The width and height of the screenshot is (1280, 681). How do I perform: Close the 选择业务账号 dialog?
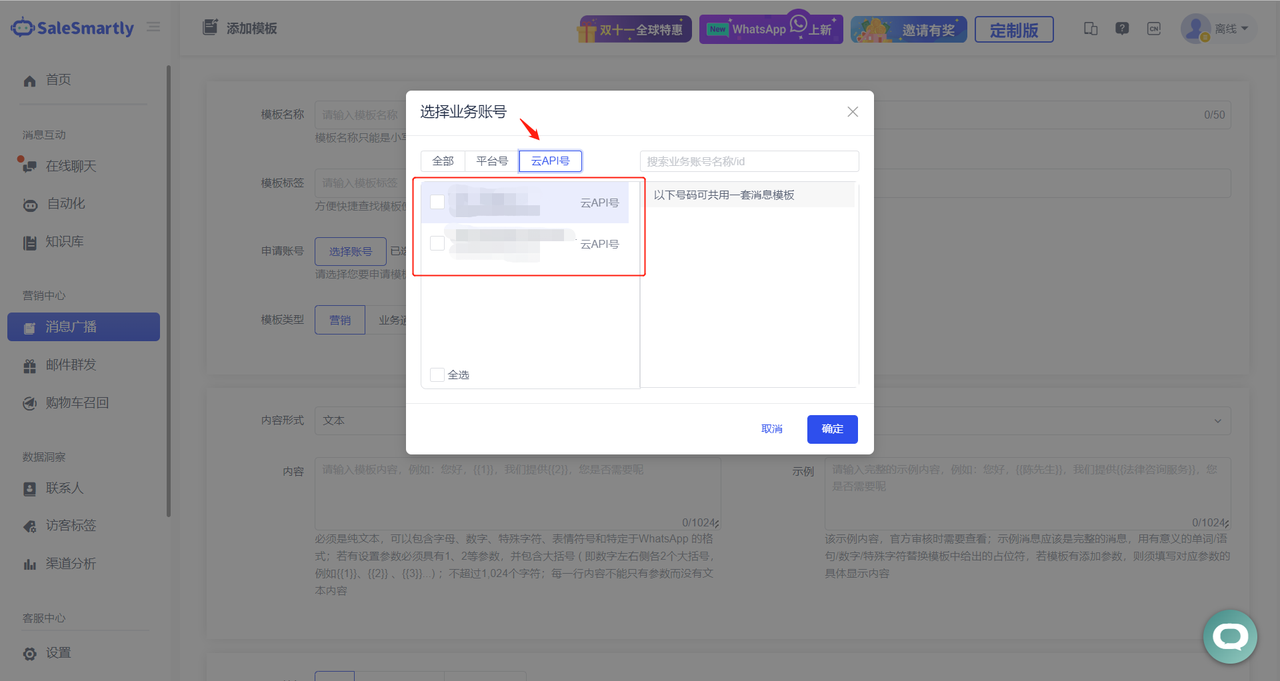click(852, 112)
